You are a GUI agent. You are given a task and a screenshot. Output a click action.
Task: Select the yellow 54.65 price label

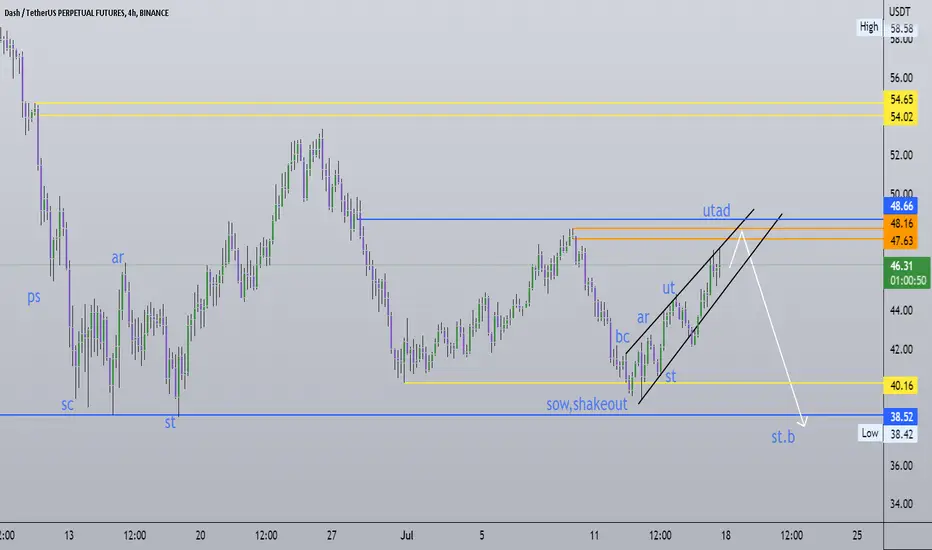pos(901,100)
